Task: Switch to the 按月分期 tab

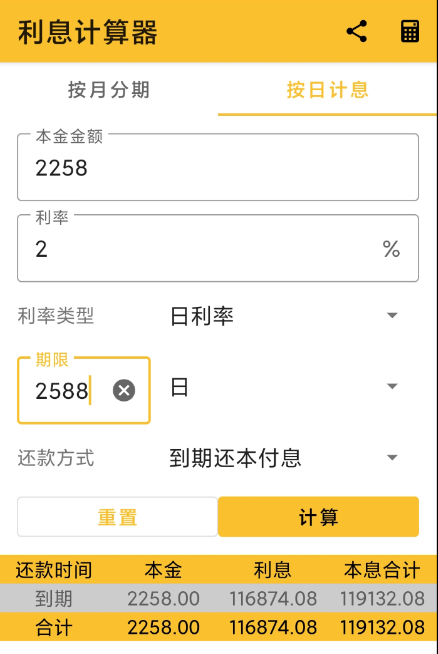Action: (109, 90)
